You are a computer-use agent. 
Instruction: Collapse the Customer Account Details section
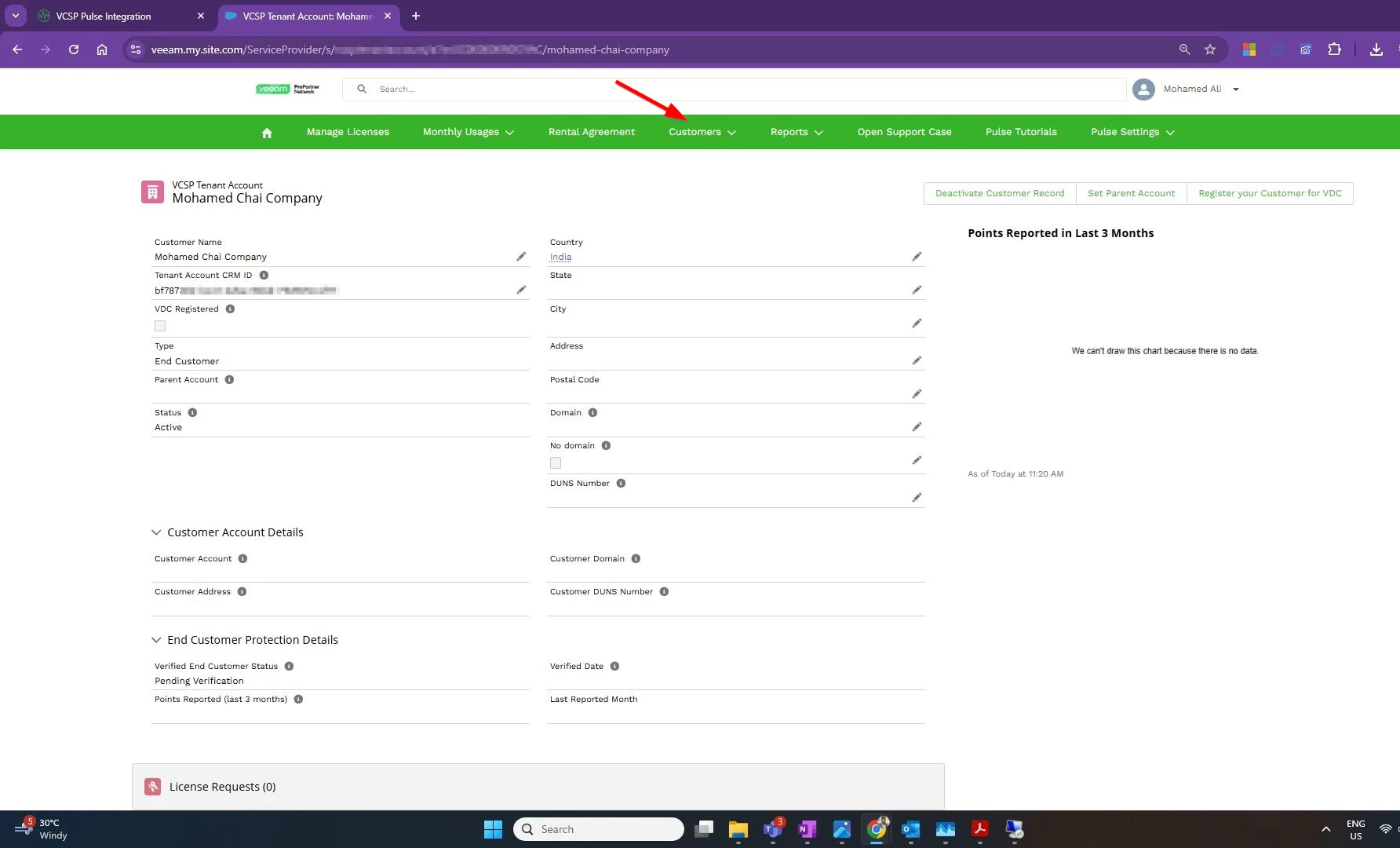(x=156, y=532)
